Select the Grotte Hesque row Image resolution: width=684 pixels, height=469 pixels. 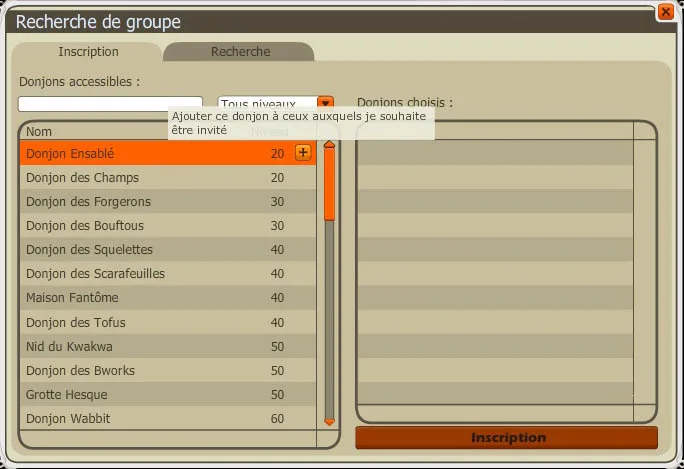click(168, 394)
